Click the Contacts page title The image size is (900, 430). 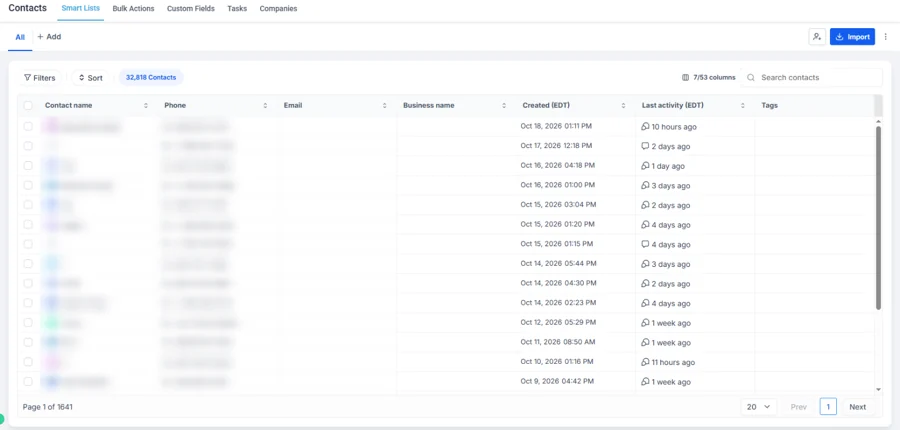pos(28,8)
